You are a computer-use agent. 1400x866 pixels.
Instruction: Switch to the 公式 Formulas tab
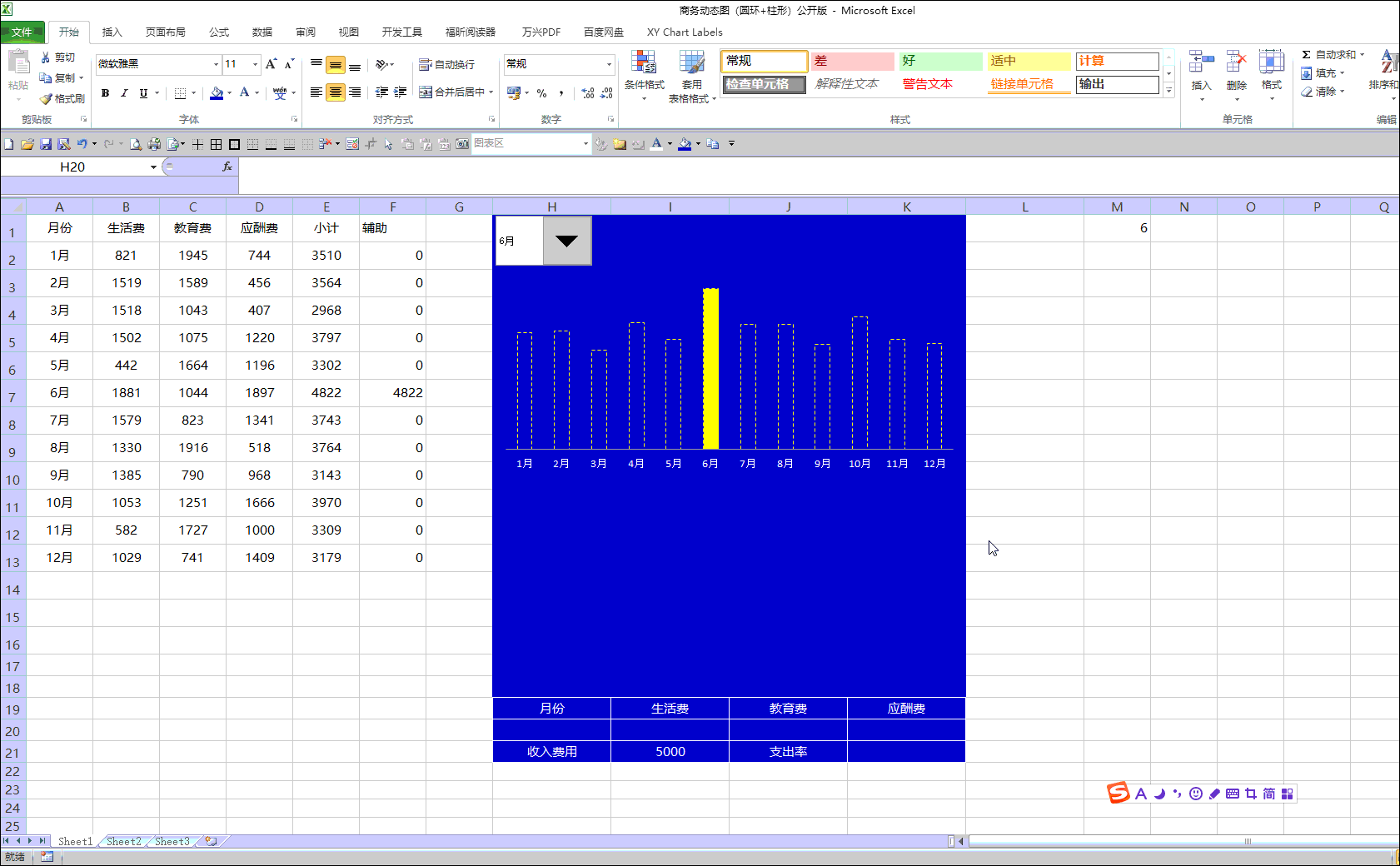[219, 32]
